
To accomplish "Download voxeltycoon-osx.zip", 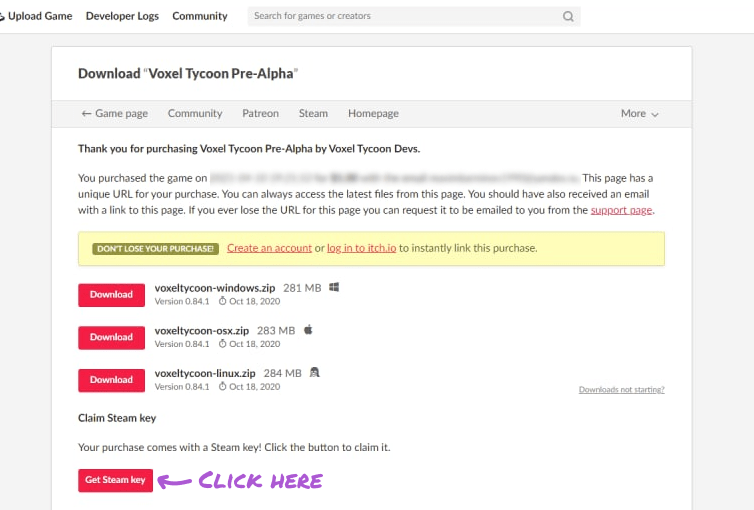I will pyautogui.click(x=112, y=337).
